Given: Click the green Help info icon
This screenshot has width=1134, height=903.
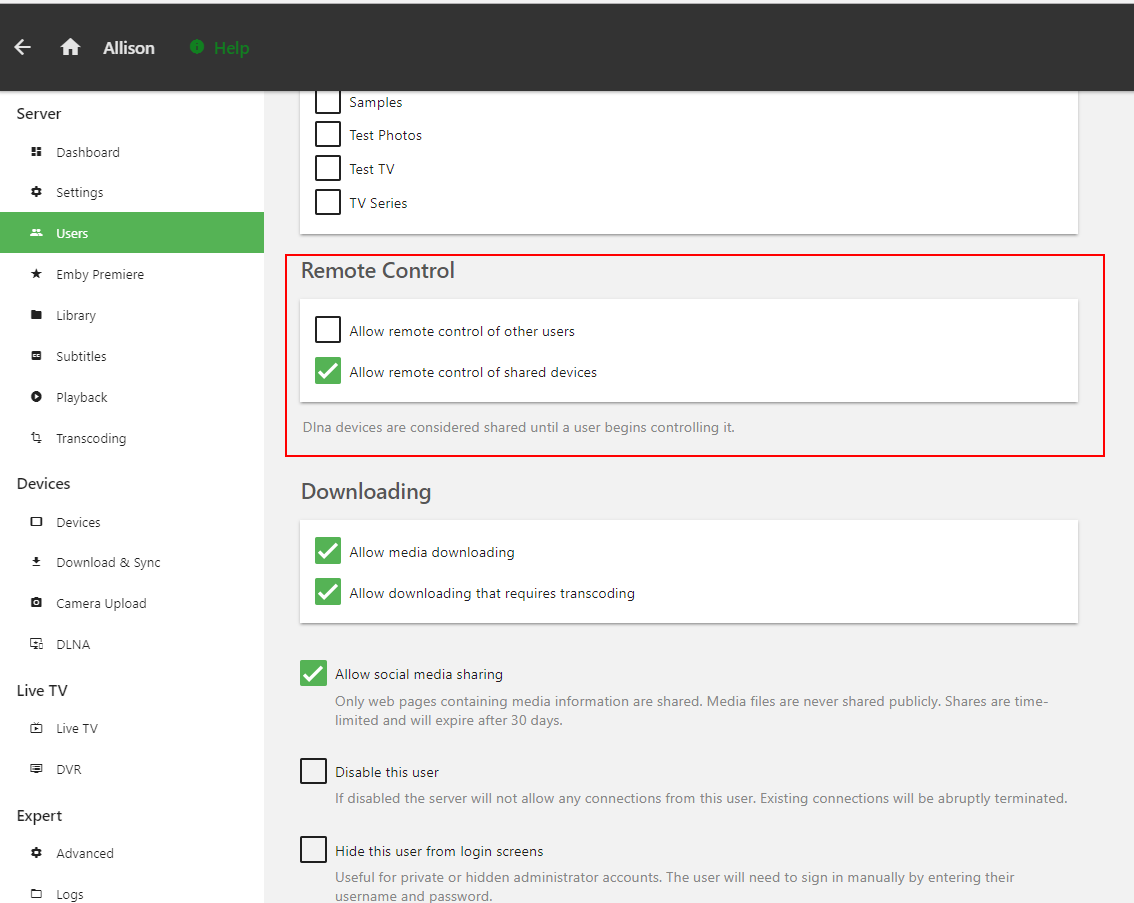Looking at the screenshot, I should click(x=197, y=47).
